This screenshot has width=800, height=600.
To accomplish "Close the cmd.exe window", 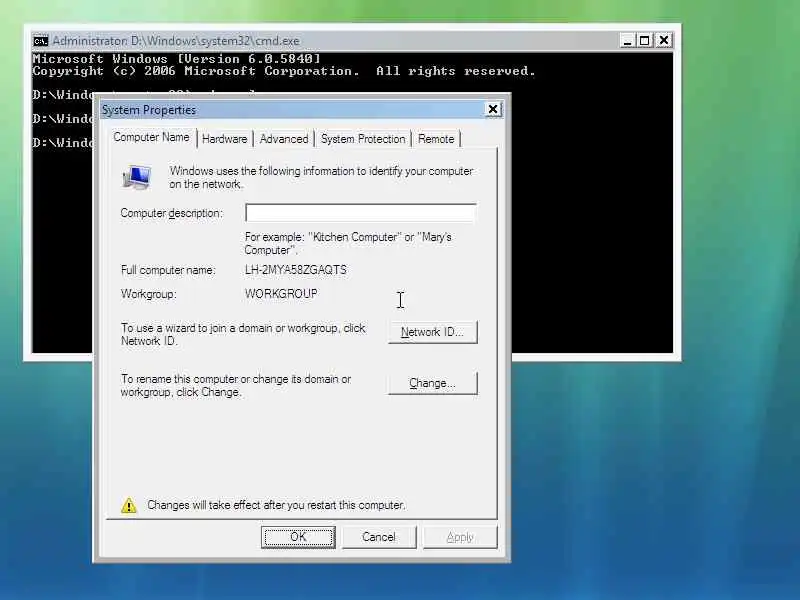I will coord(664,40).
